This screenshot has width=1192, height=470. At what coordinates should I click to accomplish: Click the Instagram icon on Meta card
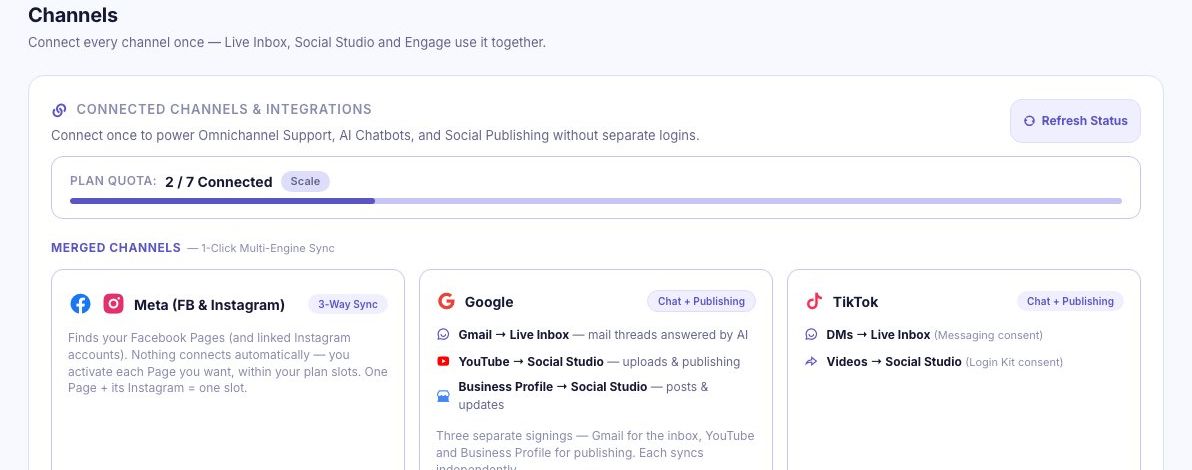(x=113, y=304)
